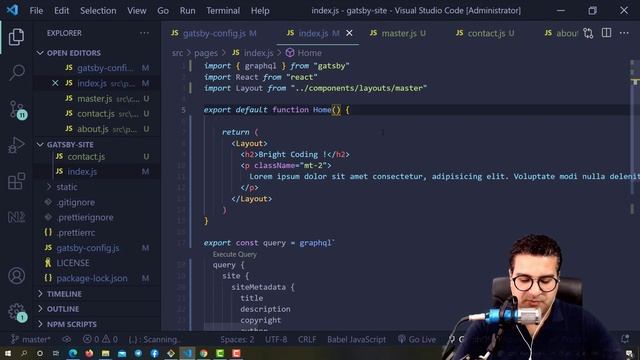The width and height of the screenshot is (640, 360).
Task: Open Google Chrome from the taskbar
Action: click(203, 353)
